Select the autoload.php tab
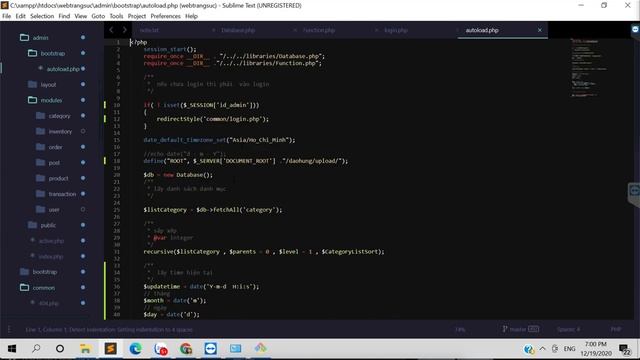 coord(482,30)
